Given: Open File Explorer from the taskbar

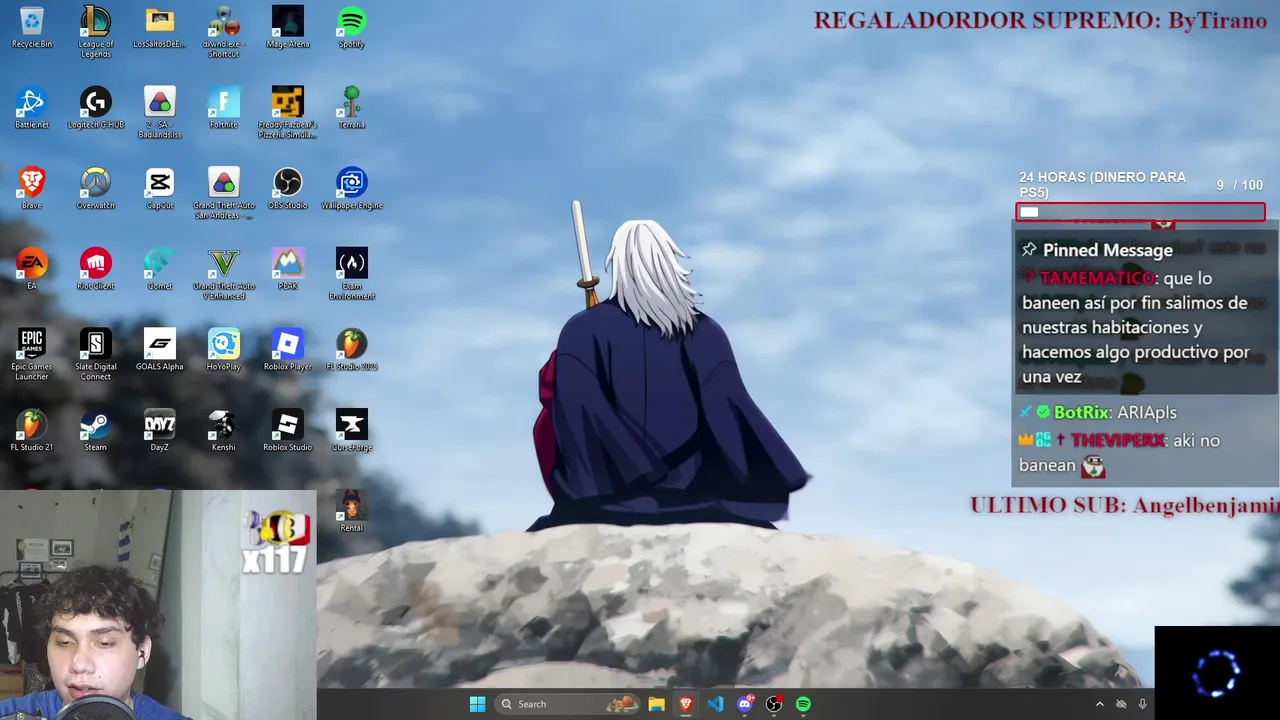Looking at the screenshot, I should (x=656, y=704).
